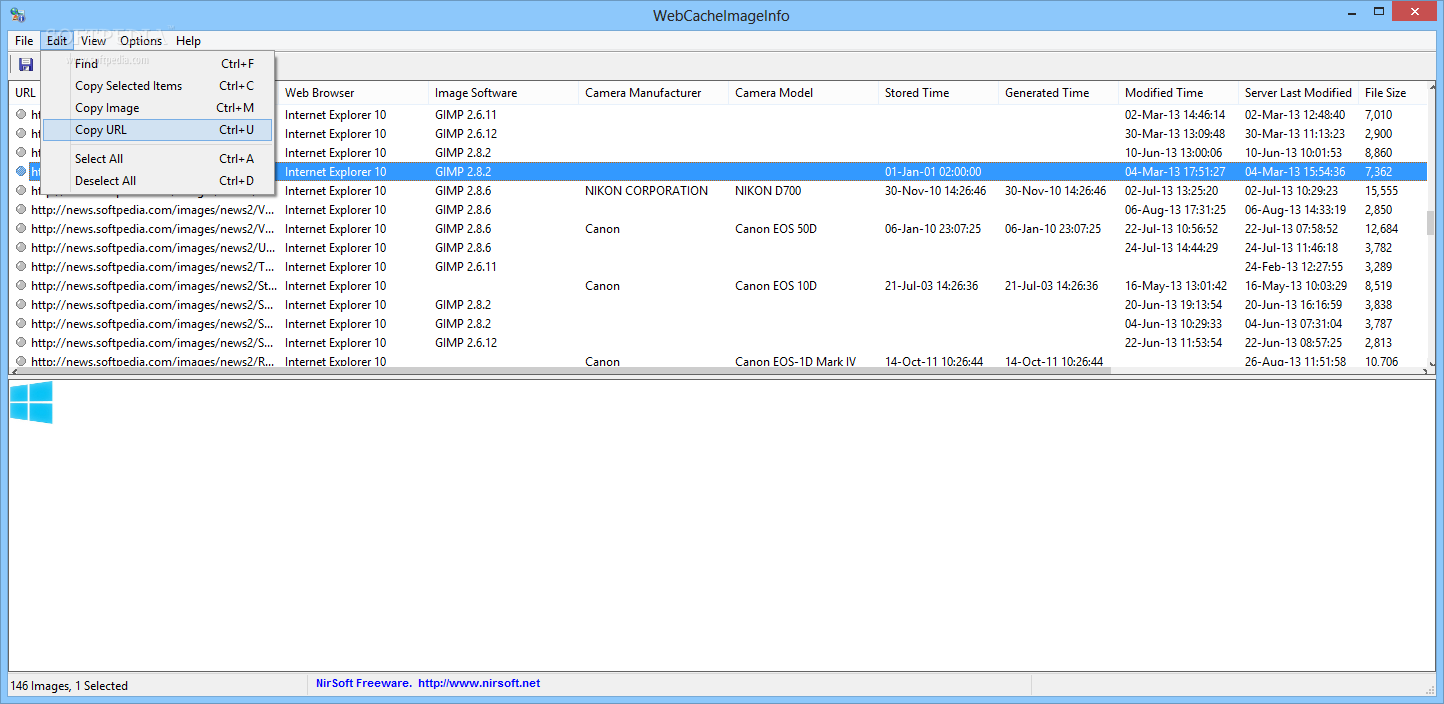
Task: Close the open Edit menu via its label
Action: [x=57, y=41]
